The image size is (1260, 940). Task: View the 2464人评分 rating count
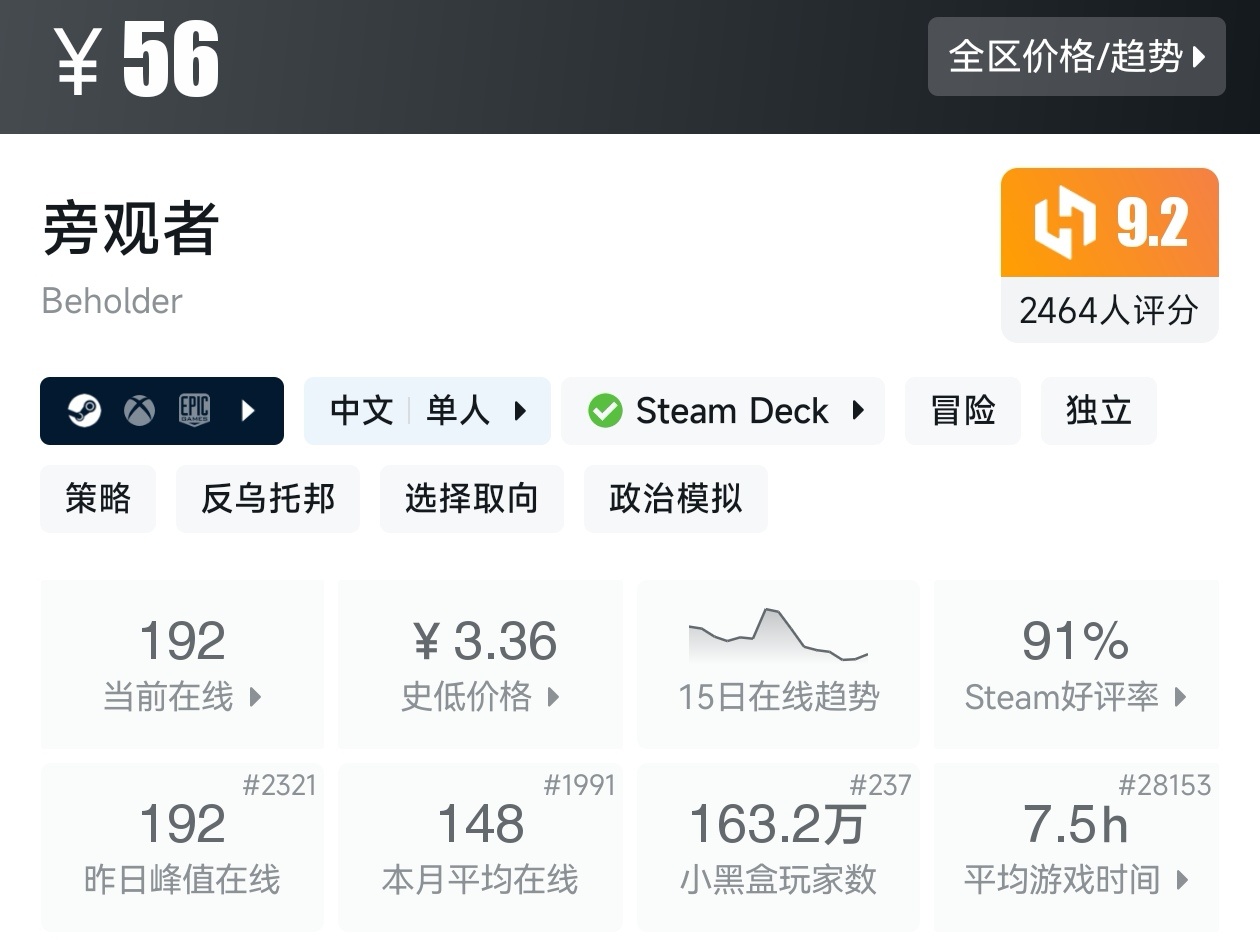[x=1110, y=310]
